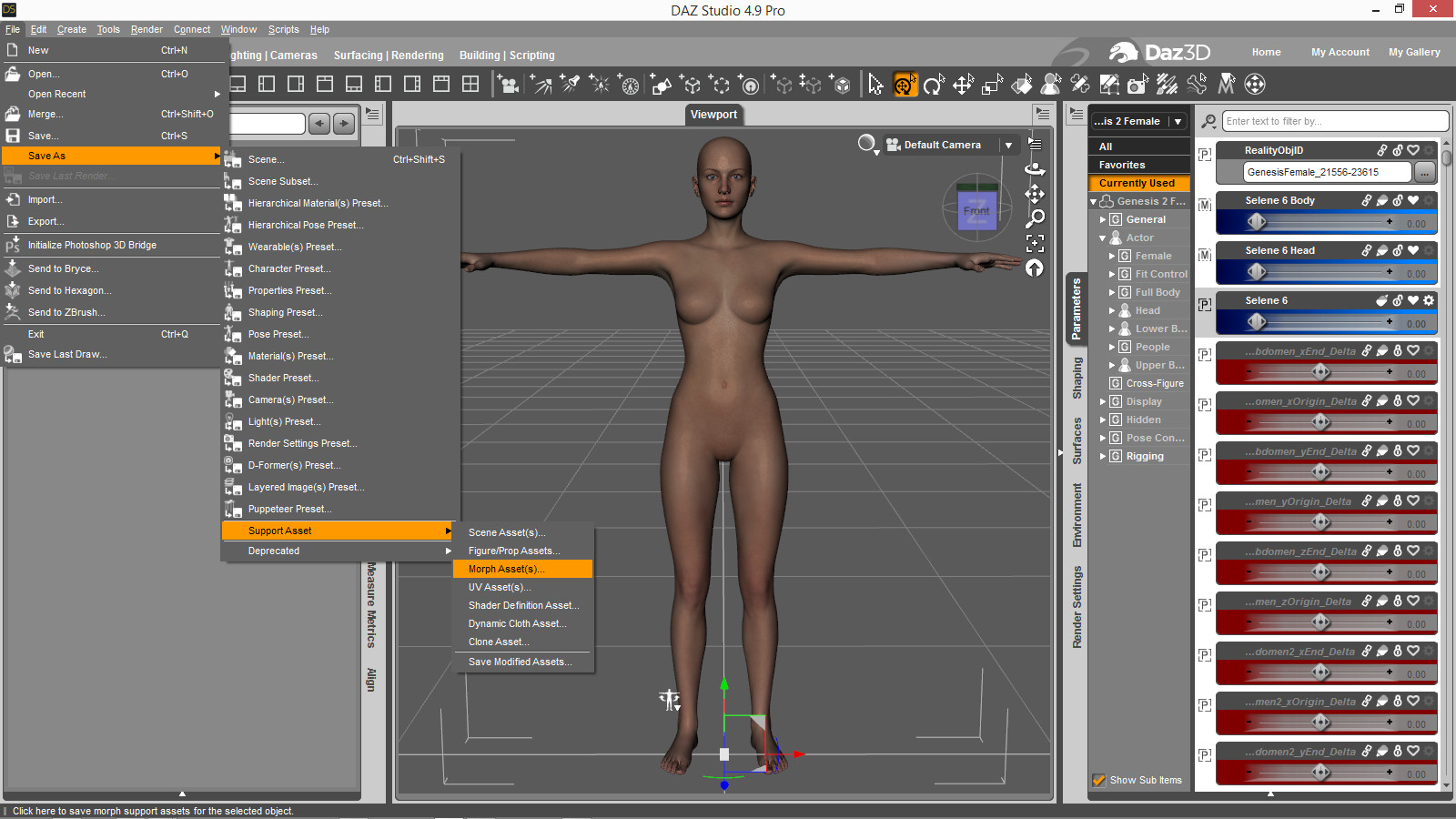The width and height of the screenshot is (1456, 819).
Task: Expand the Rigging tree group
Action: [1103, 456]
